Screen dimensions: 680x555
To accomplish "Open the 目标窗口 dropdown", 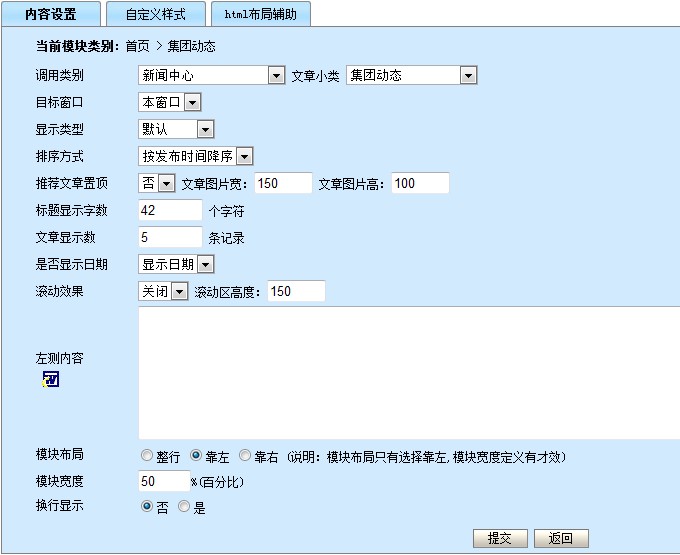I will tap(170, 102).
